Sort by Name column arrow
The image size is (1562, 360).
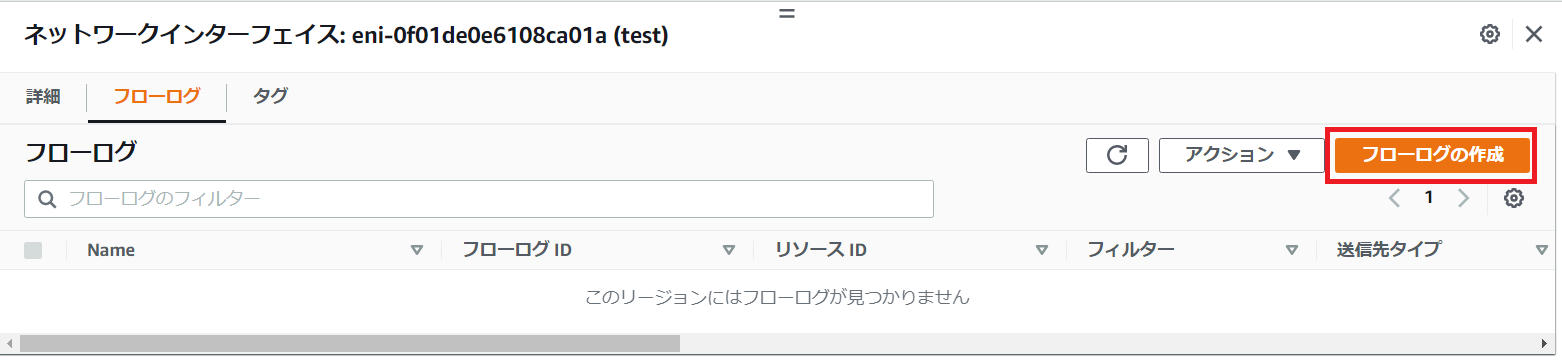click(x=417, y=250)
